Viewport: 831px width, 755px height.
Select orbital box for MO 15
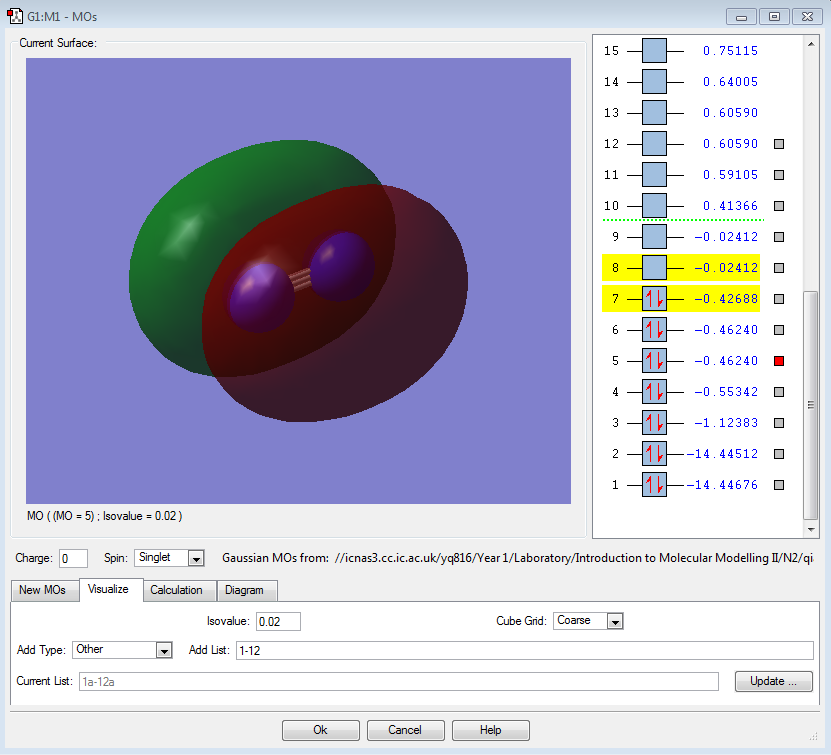654,51
